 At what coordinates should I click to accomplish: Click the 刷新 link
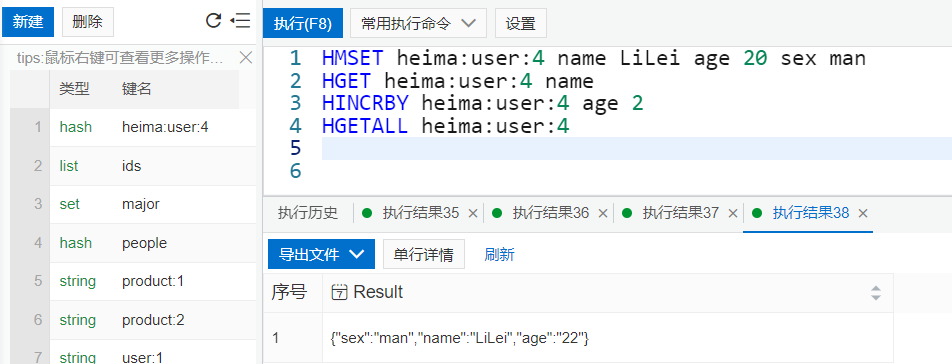pos(499,254)
